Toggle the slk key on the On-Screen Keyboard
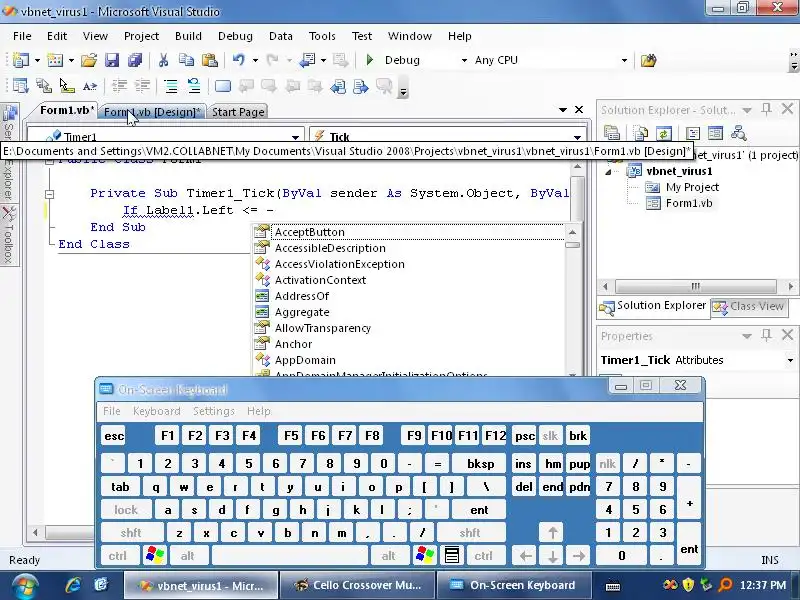Screen dimensions: 800x600 (x=550, y=436)
